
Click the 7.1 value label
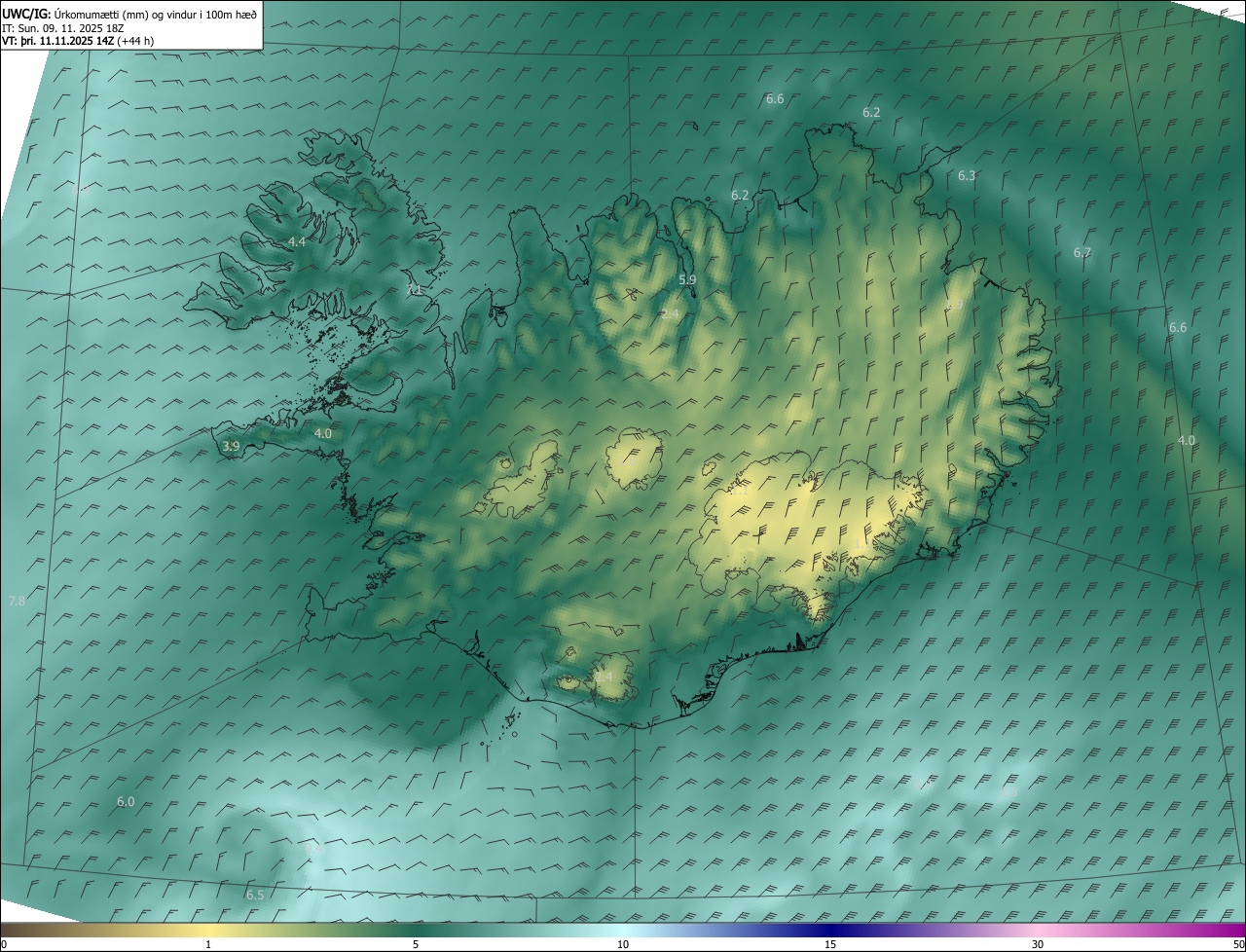click(x=415, y=290)
